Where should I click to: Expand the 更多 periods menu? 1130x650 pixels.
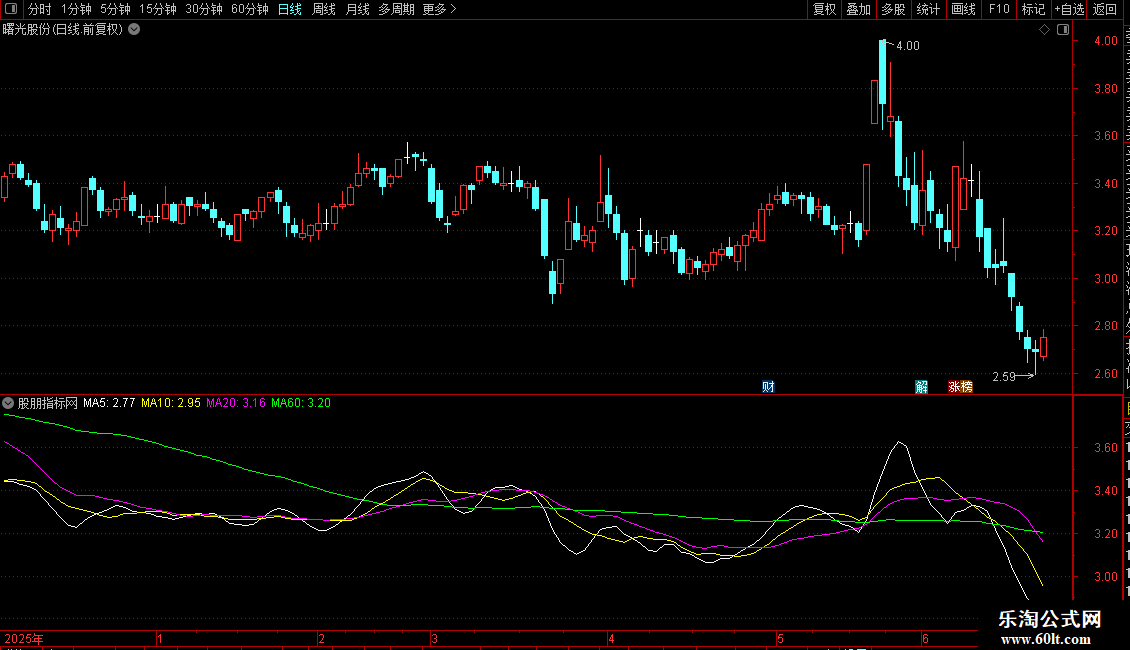pyautogui.click(x=439, y=9)
